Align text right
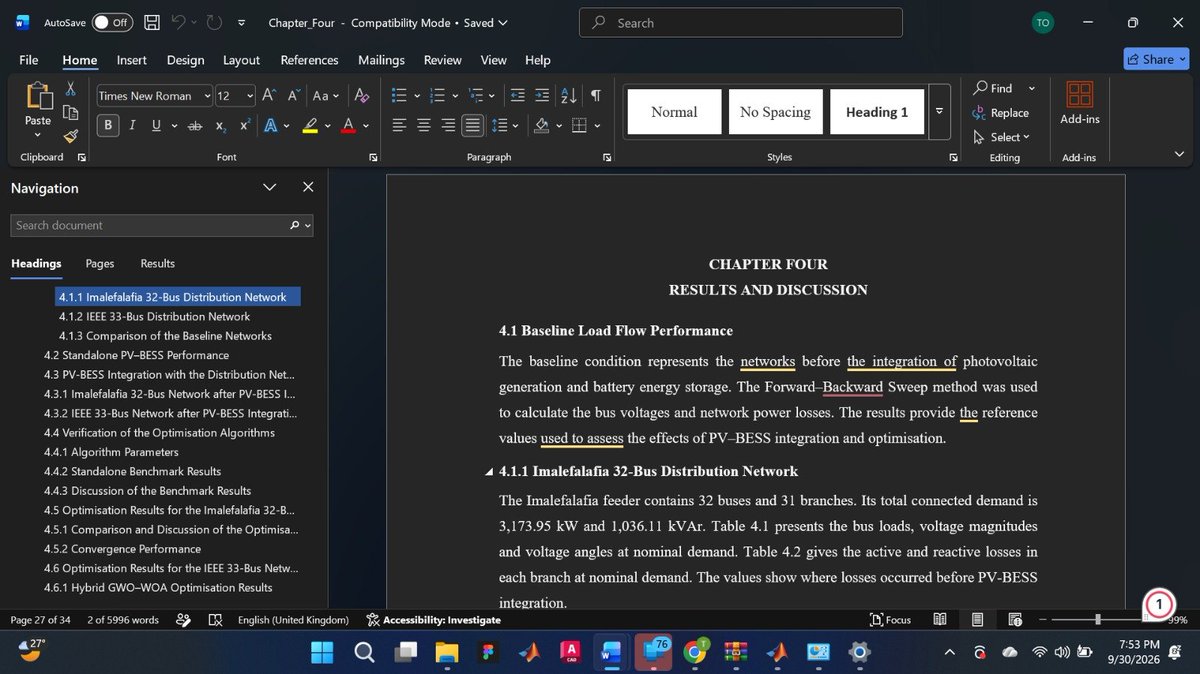The height and width of the screenshot is (674, 1200). (448, 126)
